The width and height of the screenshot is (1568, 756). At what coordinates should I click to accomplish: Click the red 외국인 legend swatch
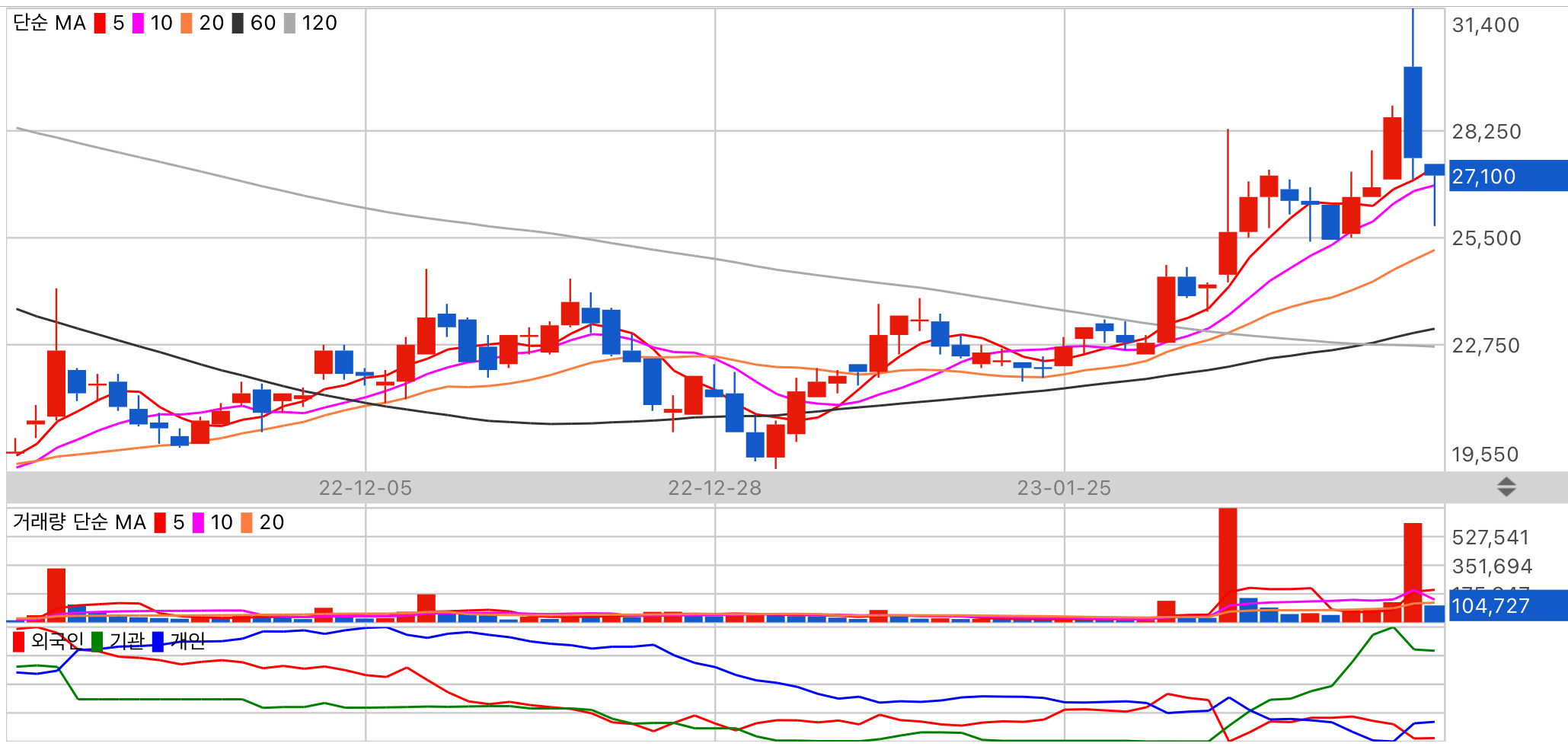click(x=19, y=642)
